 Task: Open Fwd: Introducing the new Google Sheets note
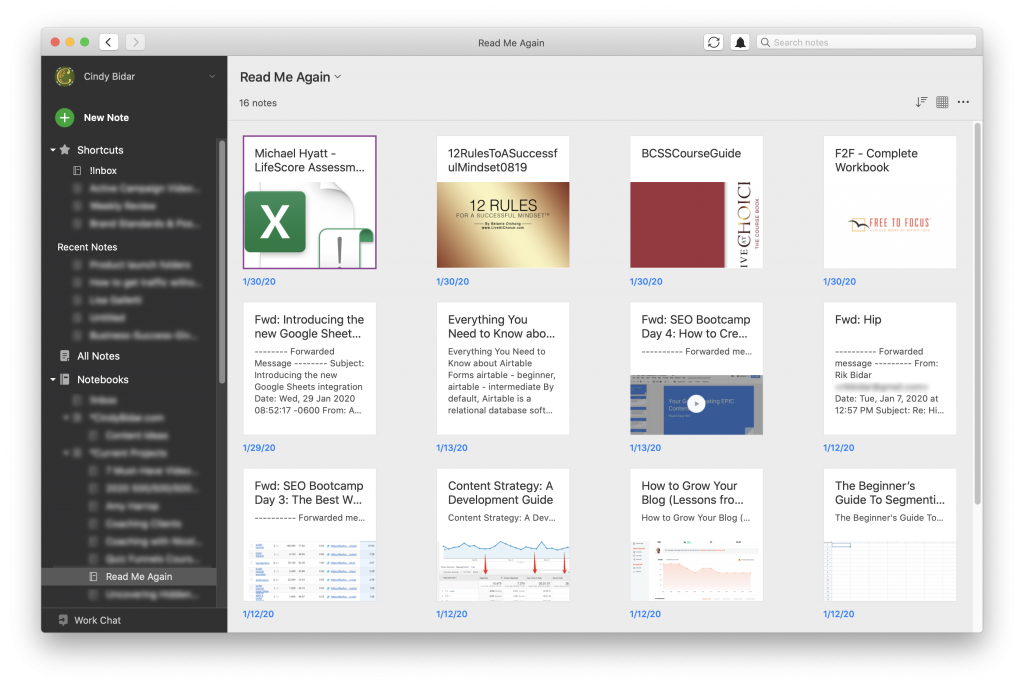pyautogui.click(x=310, y=368)
